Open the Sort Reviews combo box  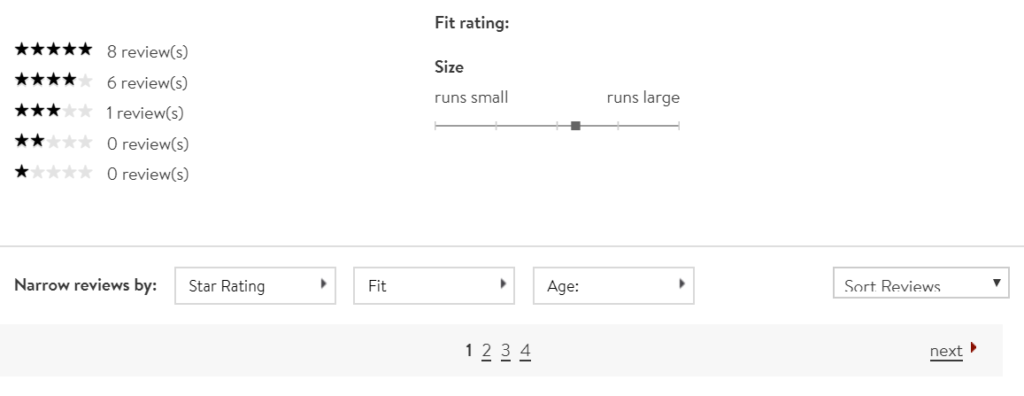921,282
